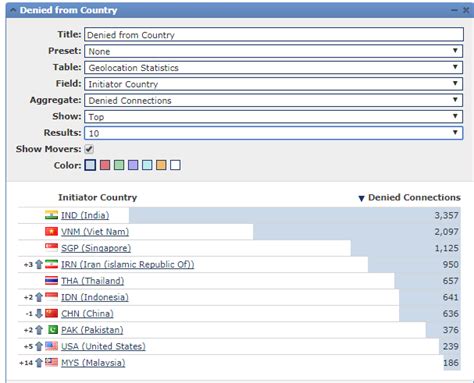The height and width of the screenshot is (383, 474).
Task: Click the Indonesia flag icon
Action: (51, 296)
